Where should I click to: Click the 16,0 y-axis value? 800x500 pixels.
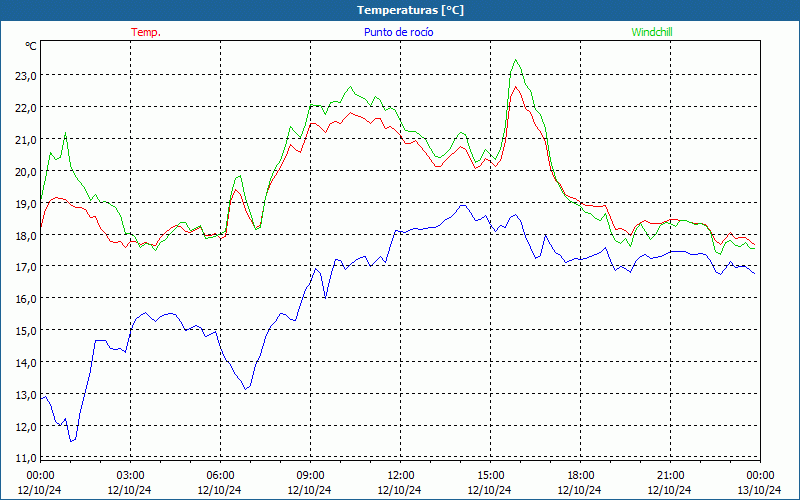26,299
